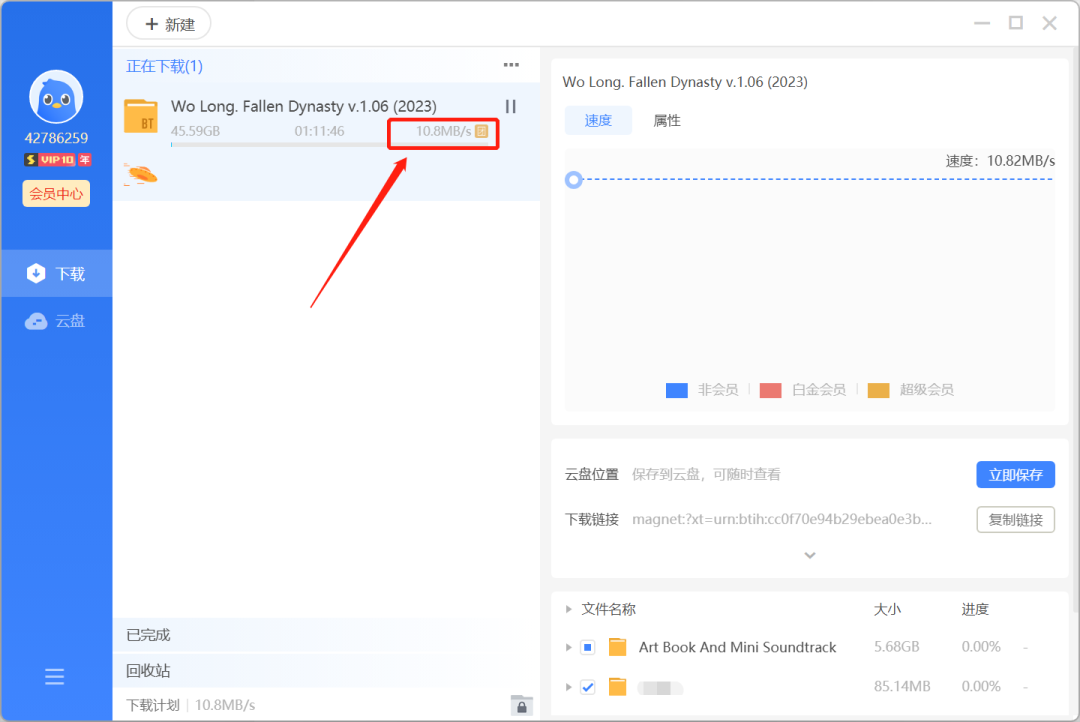Click the 云盘位置 save-to-cloud hint text

706,475
